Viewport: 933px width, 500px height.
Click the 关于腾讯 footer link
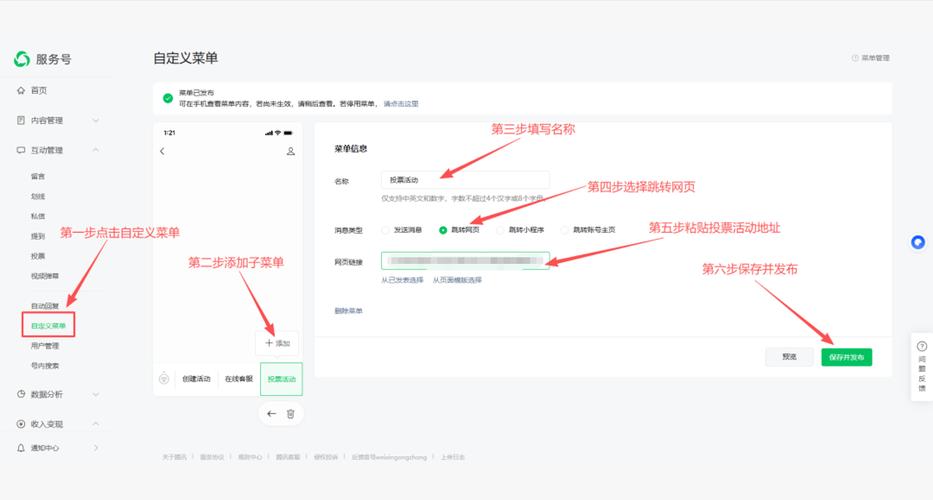174,457
